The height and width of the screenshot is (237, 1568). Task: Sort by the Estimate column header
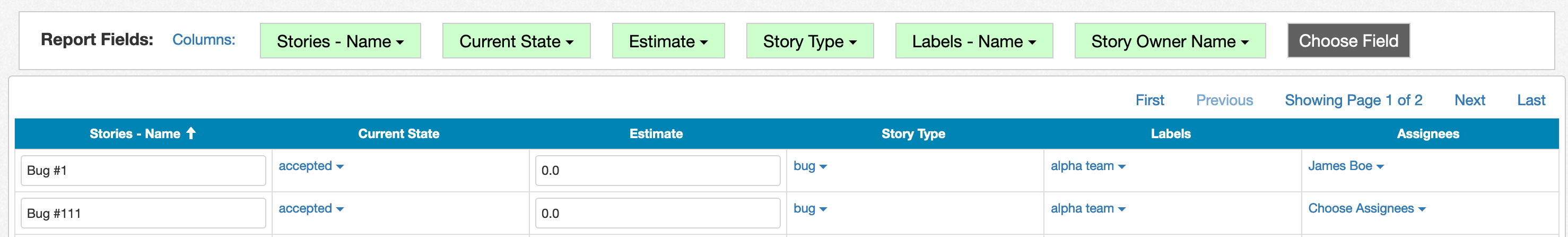[x=656, y=134]
